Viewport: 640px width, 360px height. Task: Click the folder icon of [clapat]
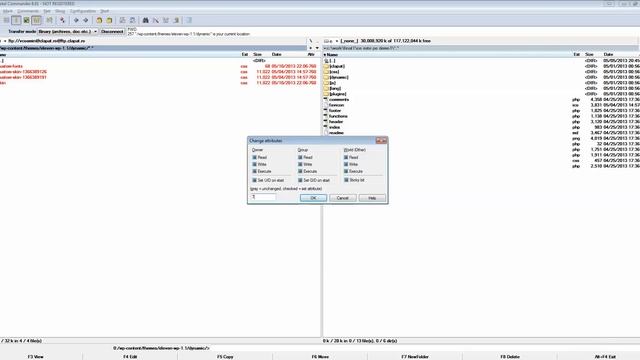pyautogui.click(x=326, y=66)
